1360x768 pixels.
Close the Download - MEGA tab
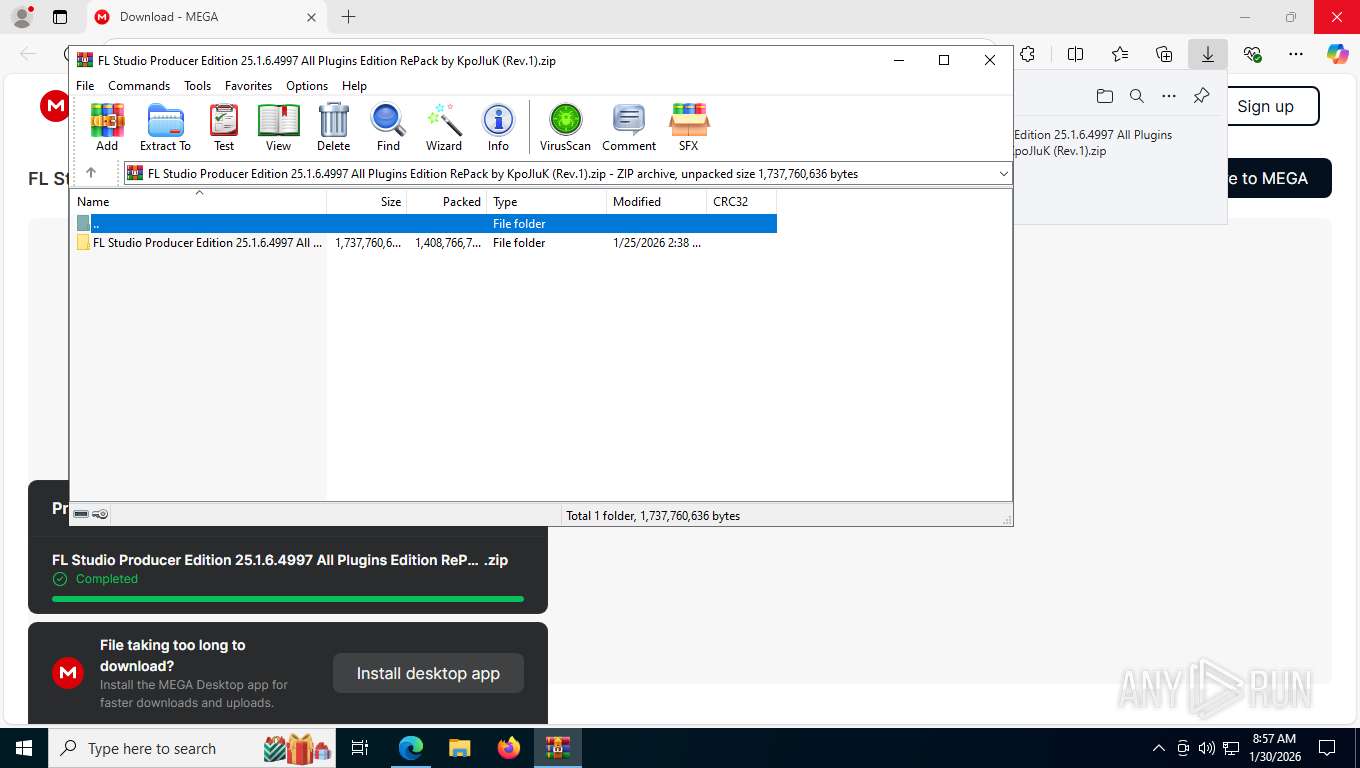311,17
